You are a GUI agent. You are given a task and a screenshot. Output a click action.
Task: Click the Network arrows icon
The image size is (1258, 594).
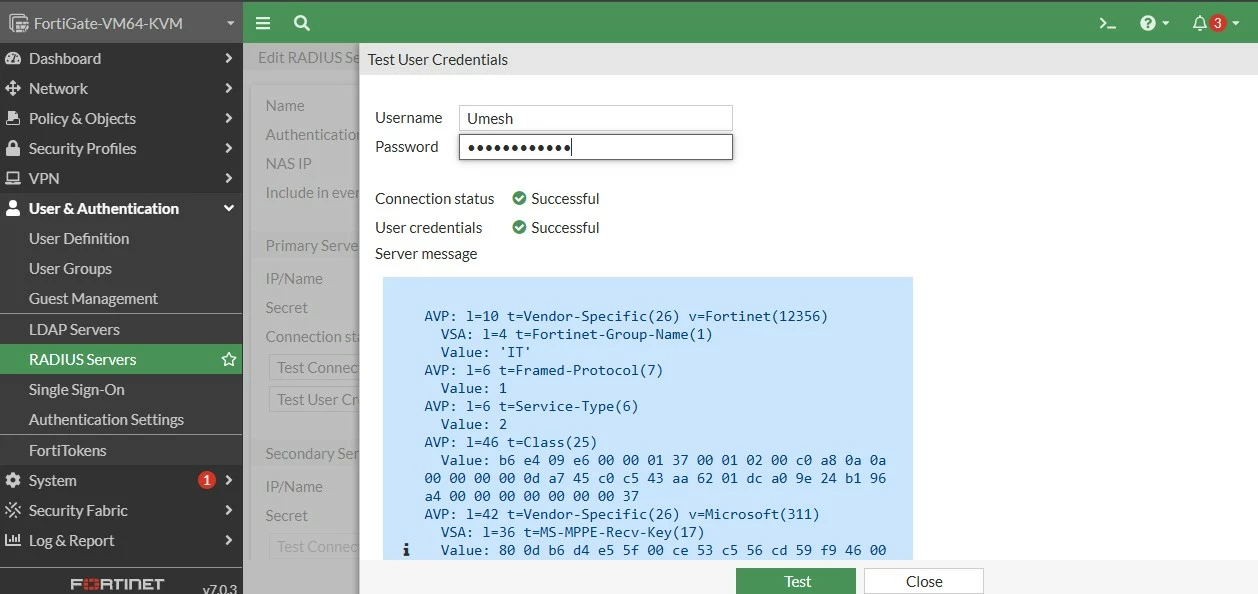pos(13,89)
